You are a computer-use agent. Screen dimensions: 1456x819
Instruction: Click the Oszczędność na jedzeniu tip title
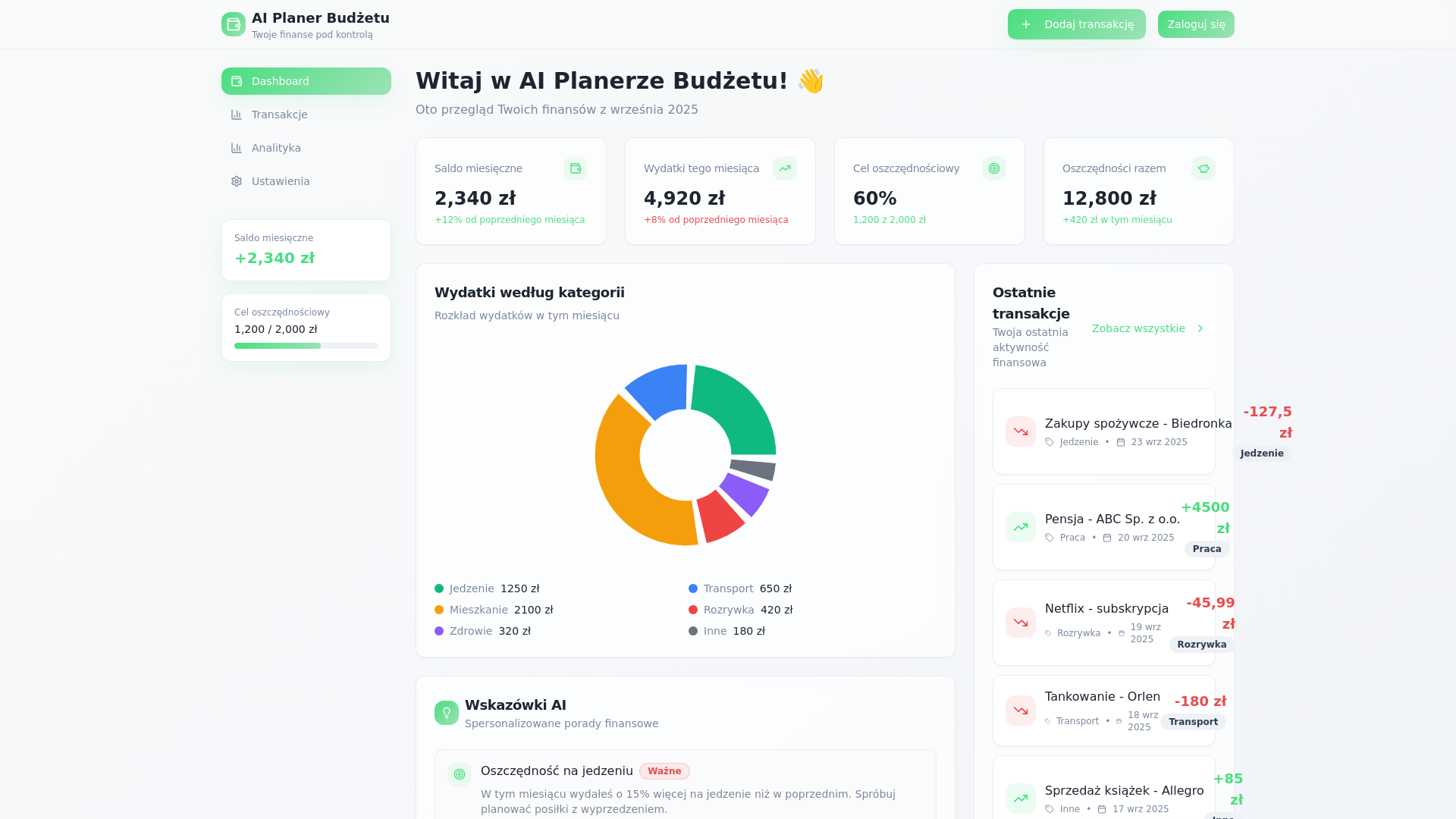pos(557,771)
